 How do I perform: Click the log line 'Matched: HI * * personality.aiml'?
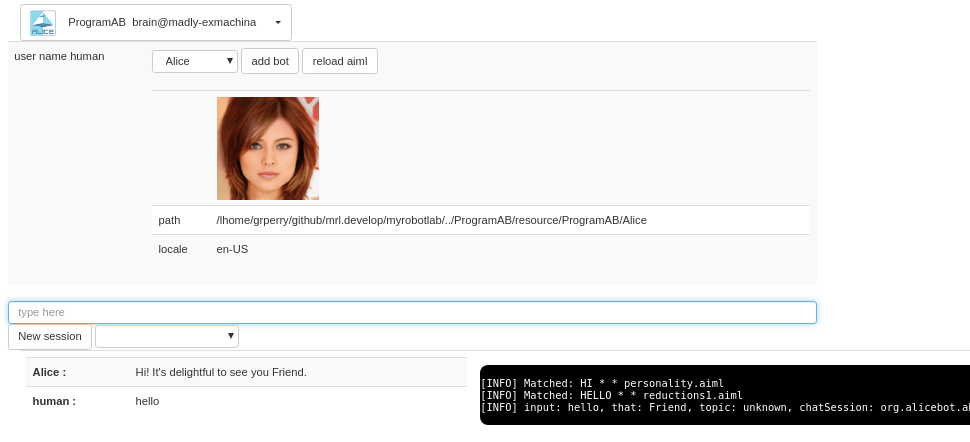point(602,384)
